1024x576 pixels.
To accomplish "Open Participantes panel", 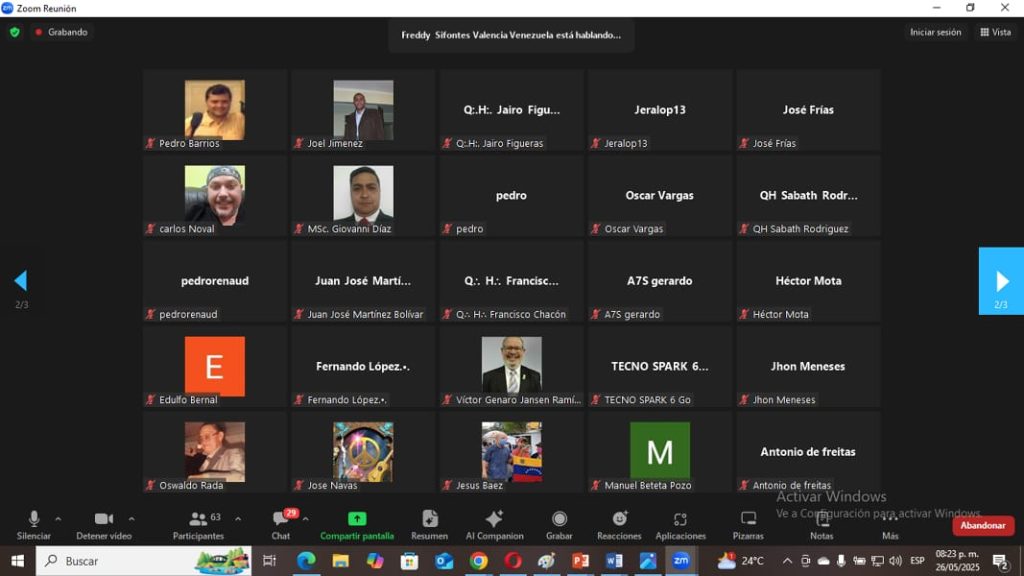I will coord(199,525).
